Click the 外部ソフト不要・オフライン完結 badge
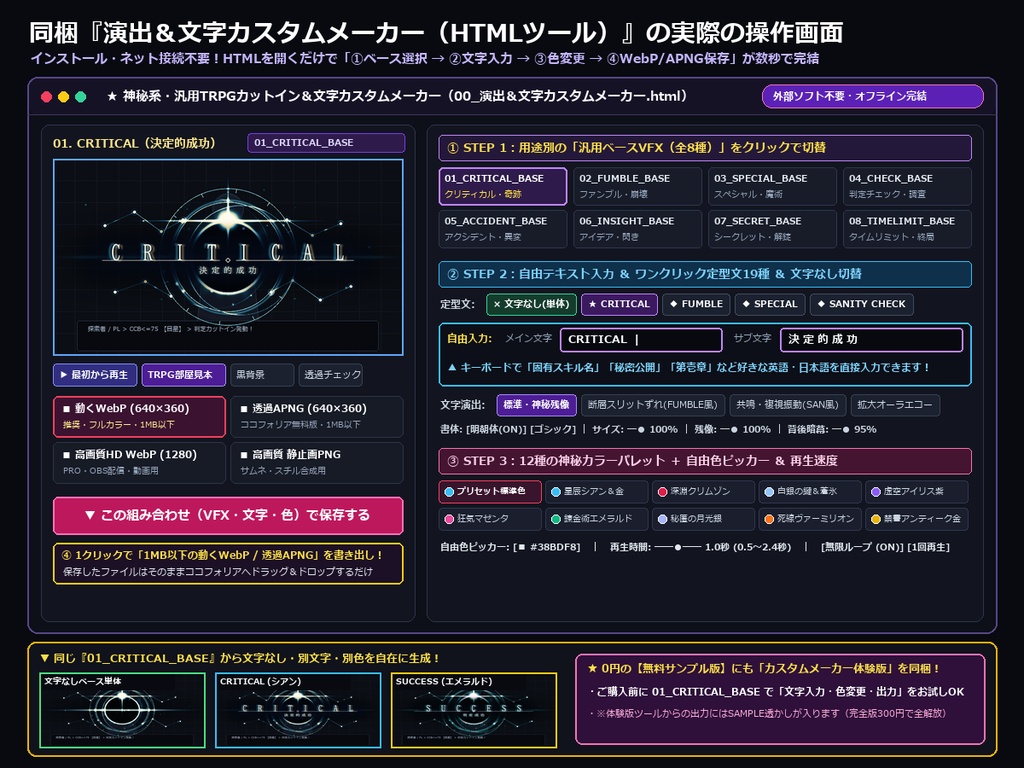The height and width of the screenshot is (768, 1024). [x=872, y=96]
